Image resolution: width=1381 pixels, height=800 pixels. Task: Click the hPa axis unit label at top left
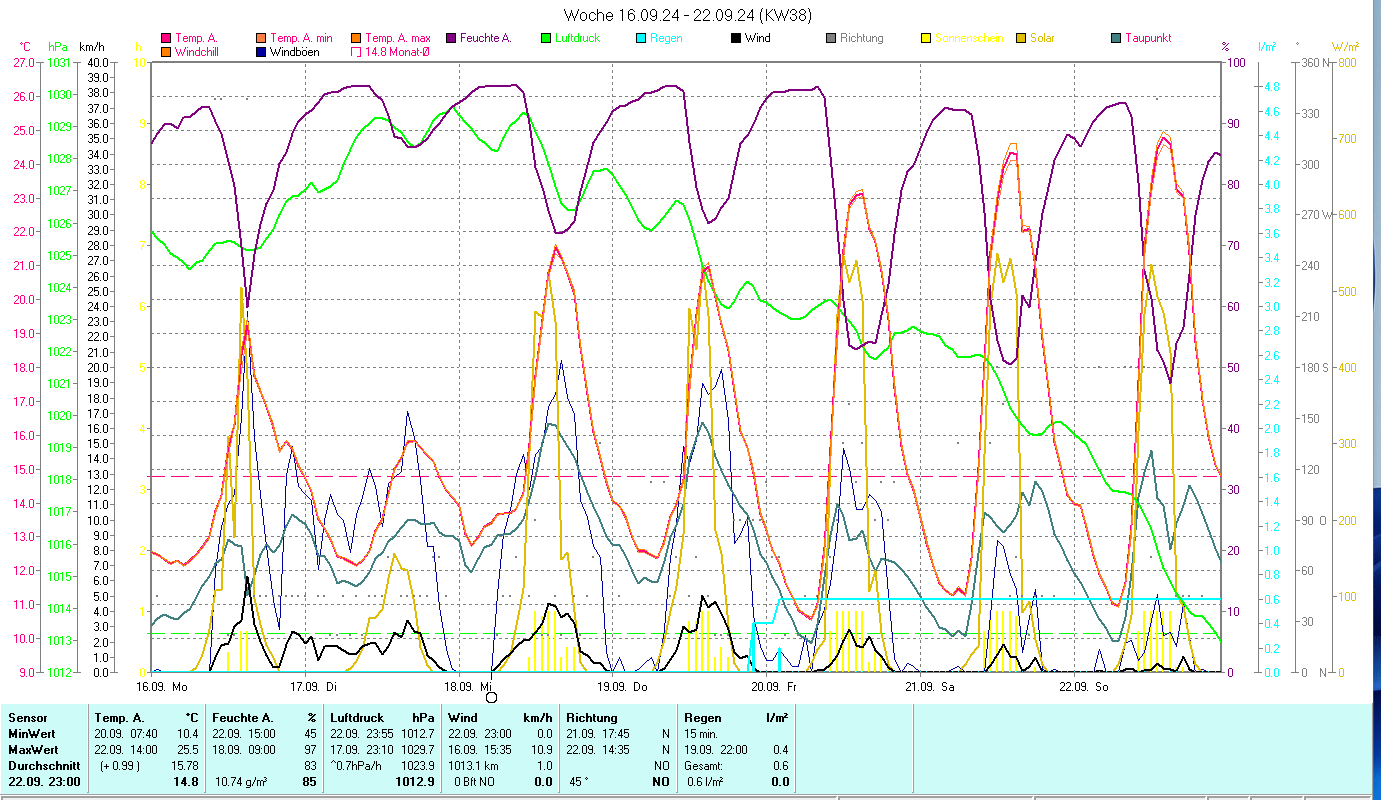(x=58, y=47)
